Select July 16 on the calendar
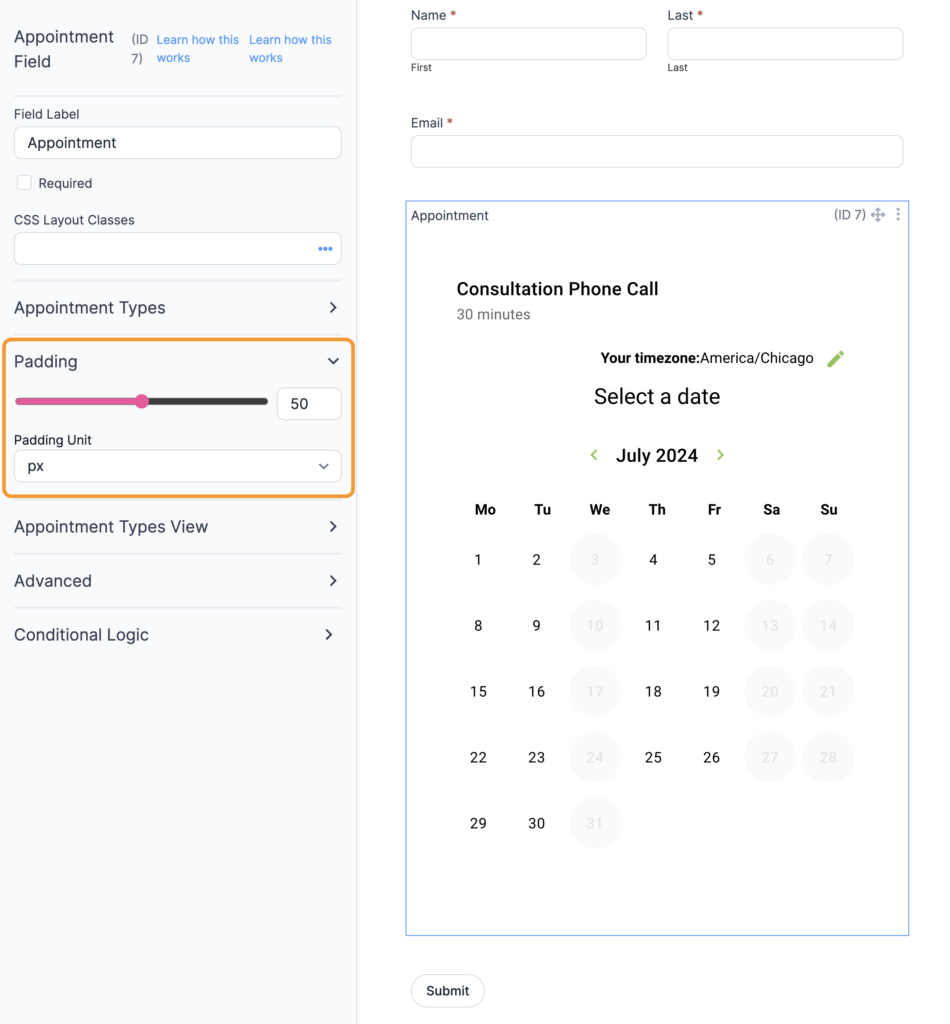 536,692
